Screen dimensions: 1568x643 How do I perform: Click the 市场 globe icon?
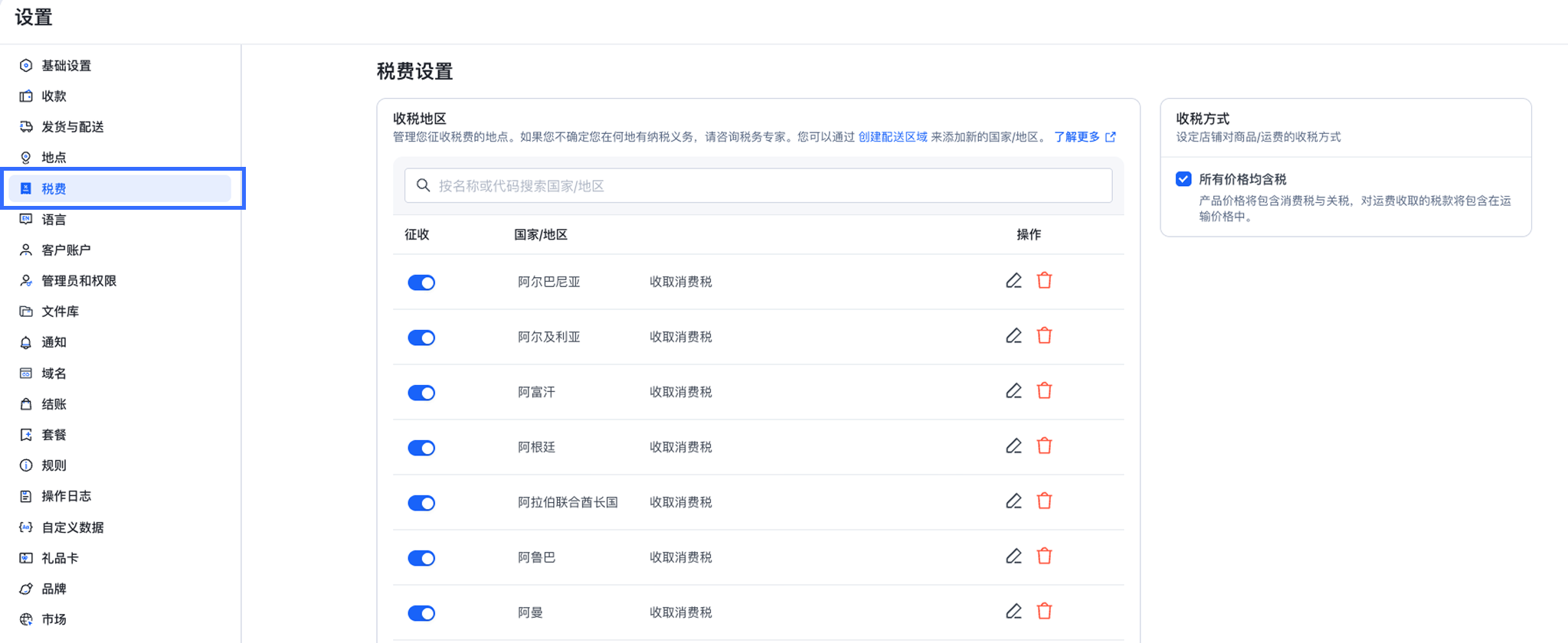26,619
